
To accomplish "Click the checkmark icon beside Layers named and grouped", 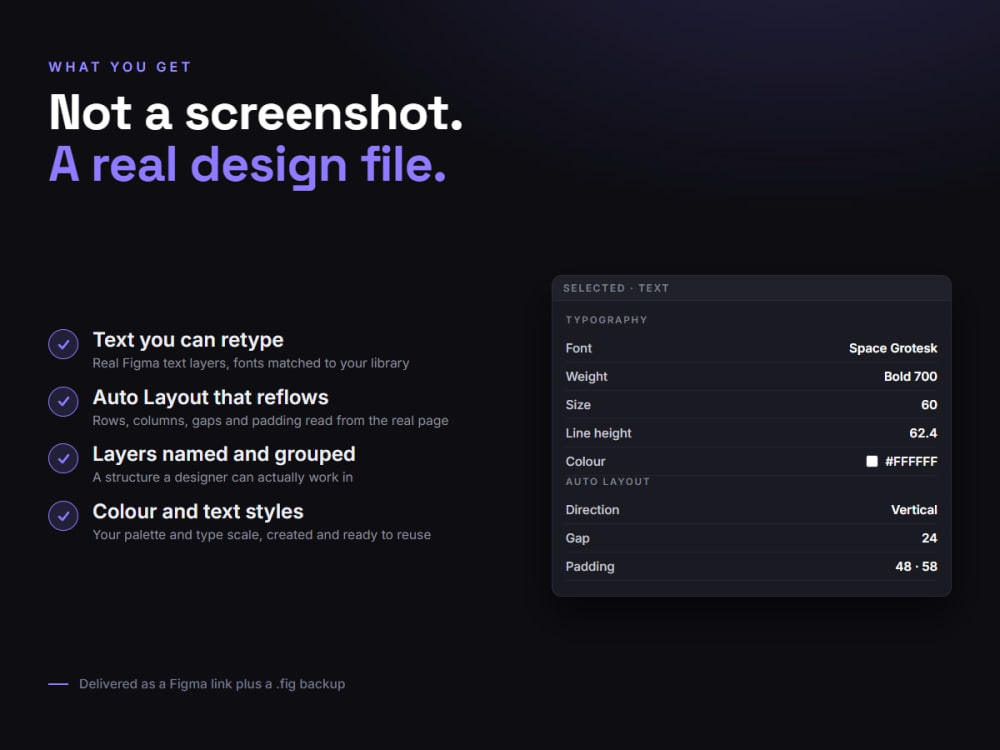I will tap(63, 459).
